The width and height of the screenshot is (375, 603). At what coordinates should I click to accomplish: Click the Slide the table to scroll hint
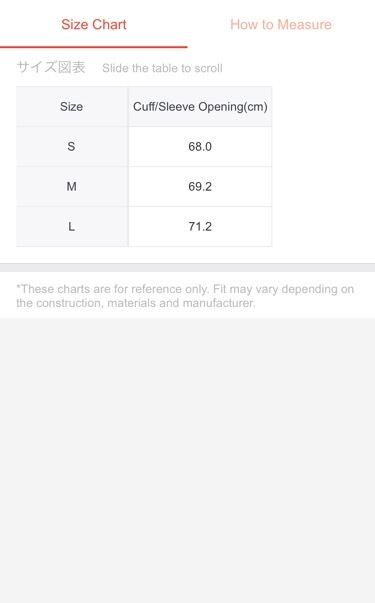(x=162, y=68)
